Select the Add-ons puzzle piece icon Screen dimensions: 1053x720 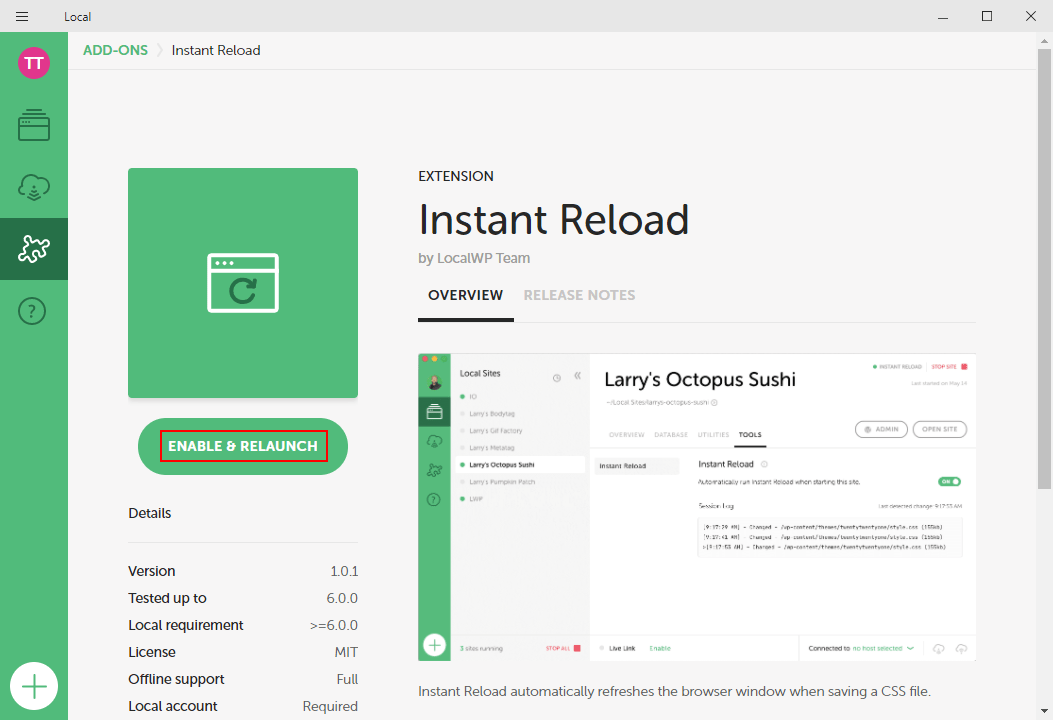click(x=34, y=249)
